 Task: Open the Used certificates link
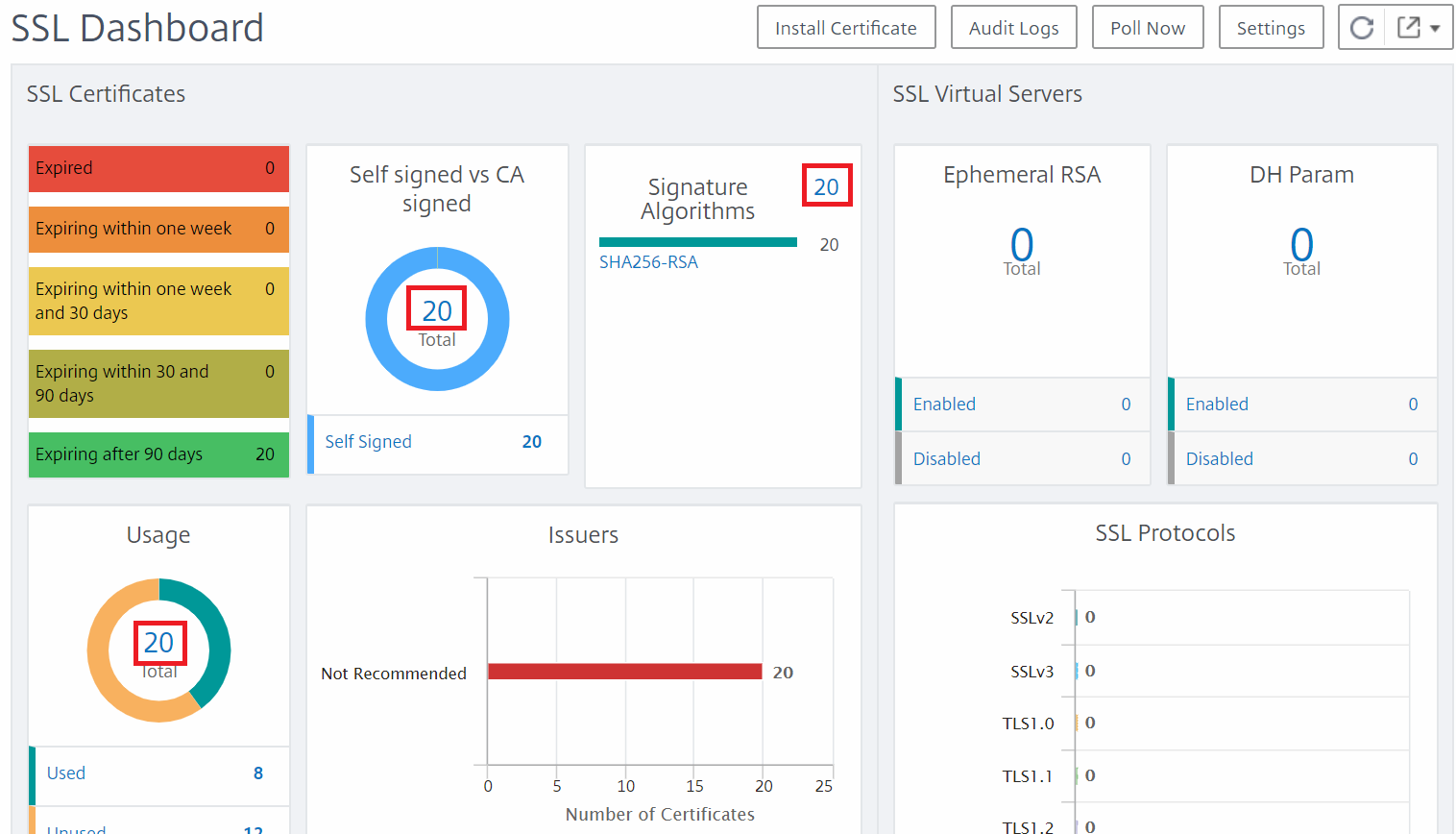[x=66, y=773]
